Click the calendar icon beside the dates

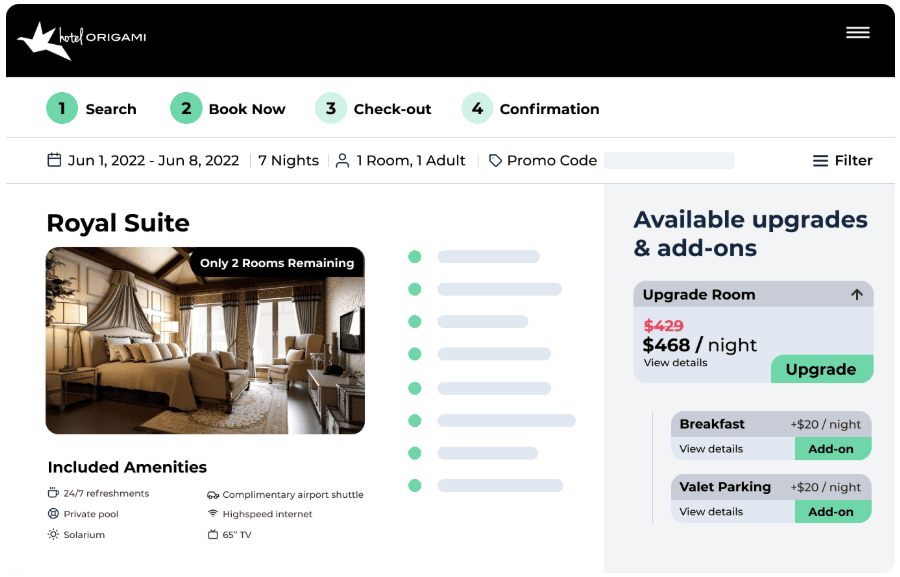pos(54,160)
